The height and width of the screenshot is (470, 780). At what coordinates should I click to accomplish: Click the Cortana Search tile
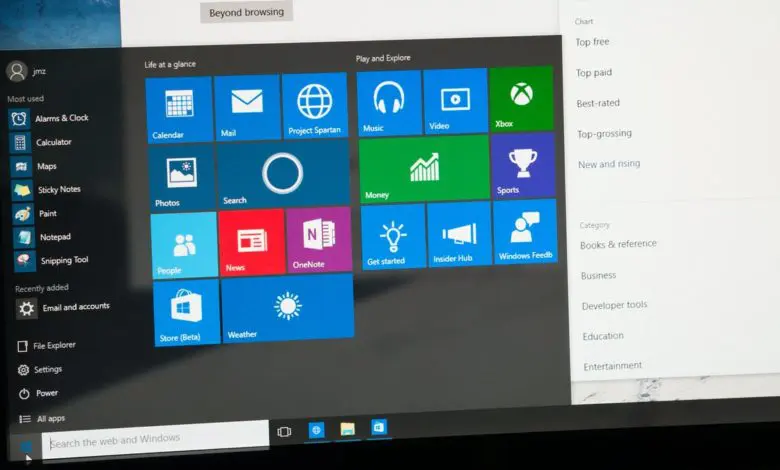point(283,174)
